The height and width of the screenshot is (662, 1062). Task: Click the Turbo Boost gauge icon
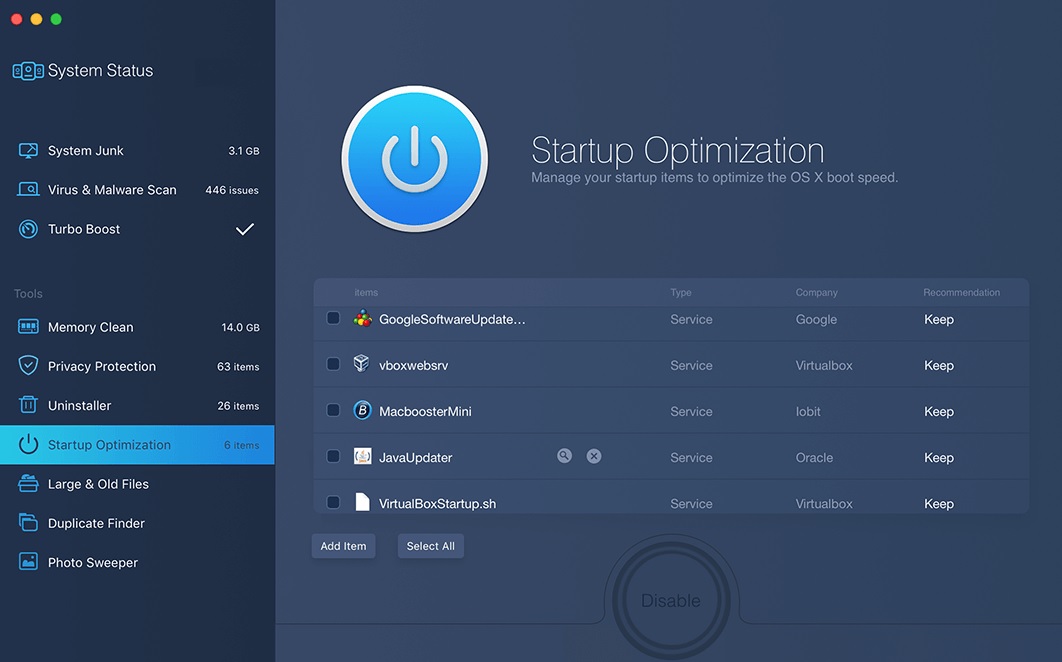coord(28,229)
